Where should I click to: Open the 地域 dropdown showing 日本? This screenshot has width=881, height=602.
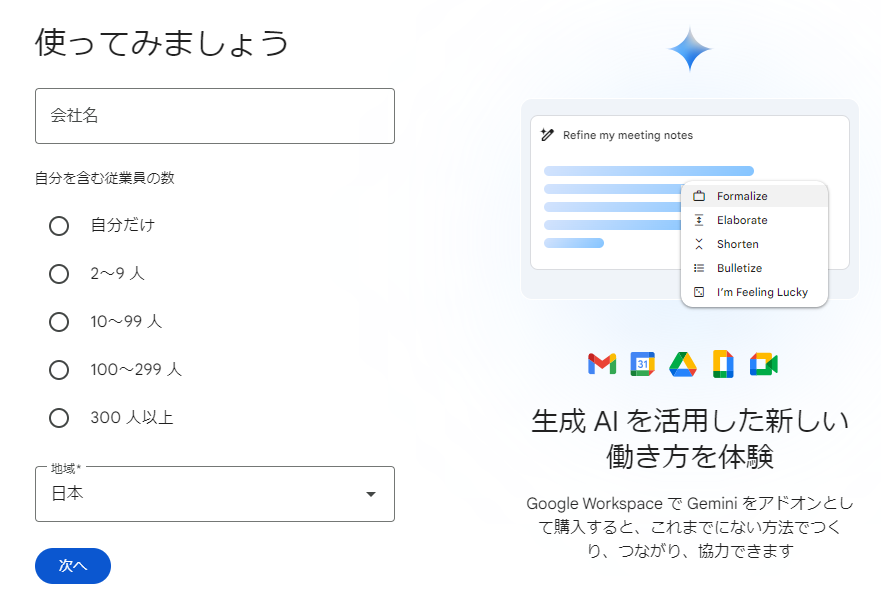215,494
